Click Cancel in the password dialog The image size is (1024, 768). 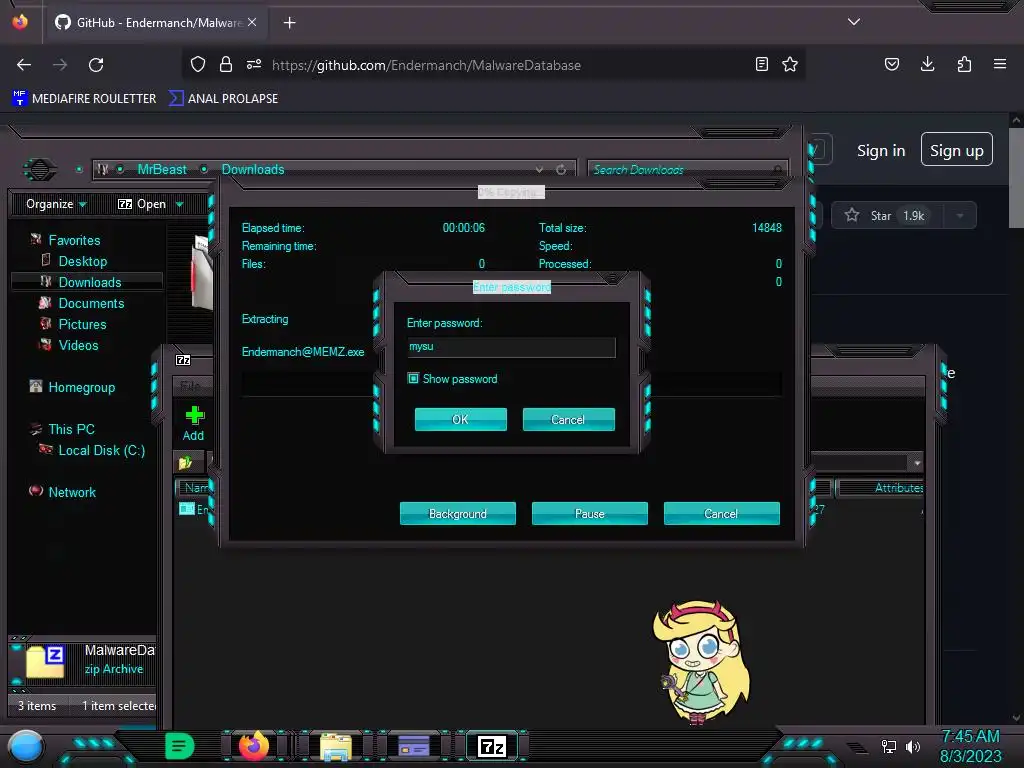coord(568,419)
